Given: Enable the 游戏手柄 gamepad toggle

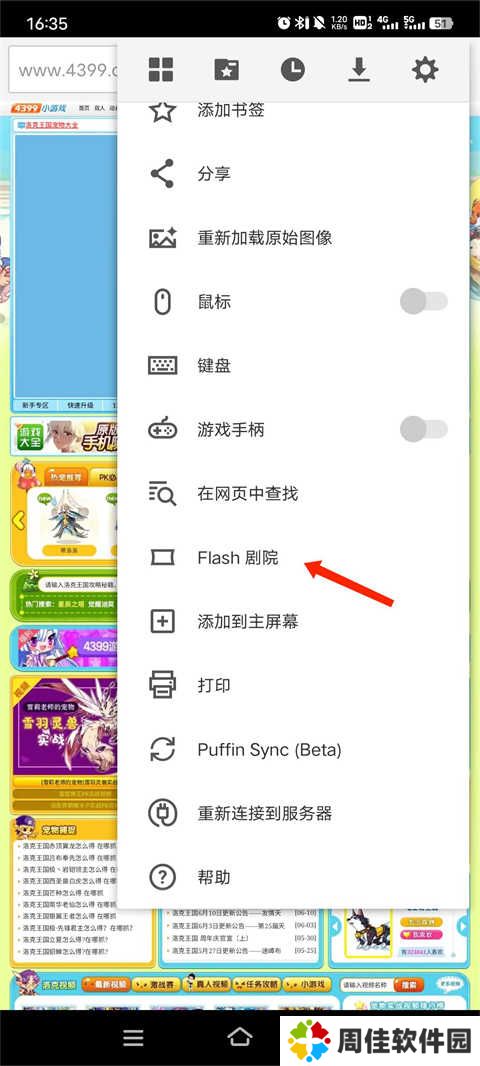Looking at the screenshot, I should click(424, 429).
